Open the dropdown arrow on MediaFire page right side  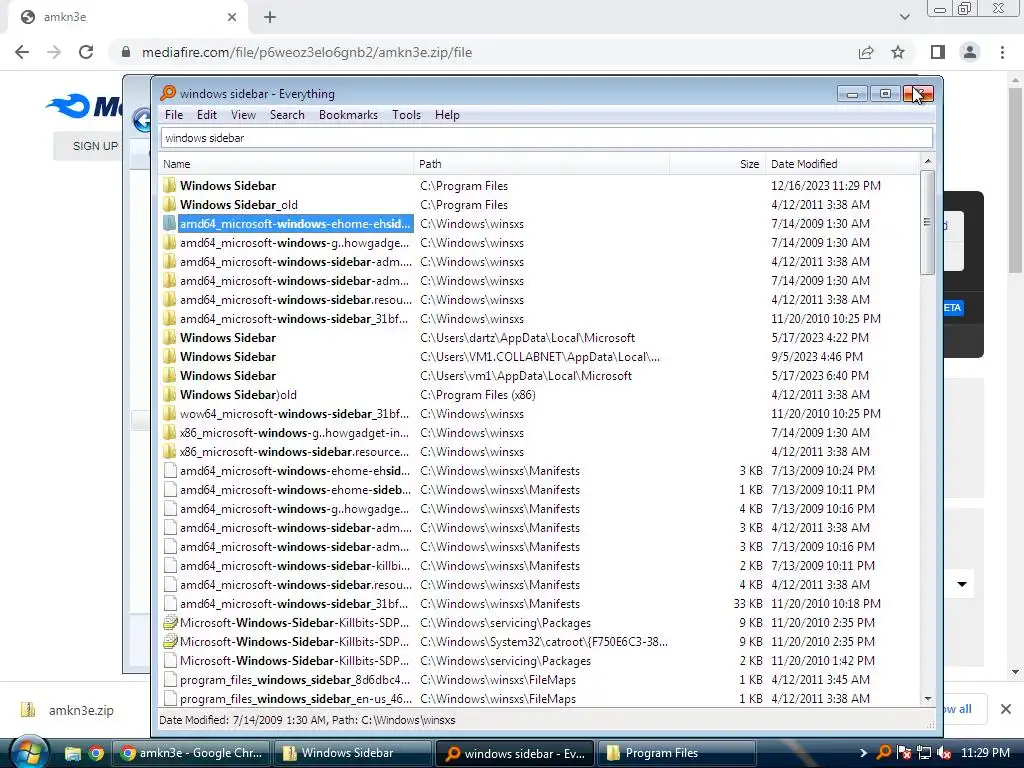click(x=962, y=584)
